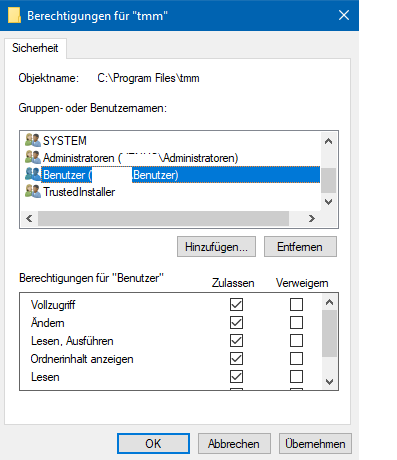The image size is (397, 460).
Task: Open the Sicherheit tab
Action: (35, 48)
